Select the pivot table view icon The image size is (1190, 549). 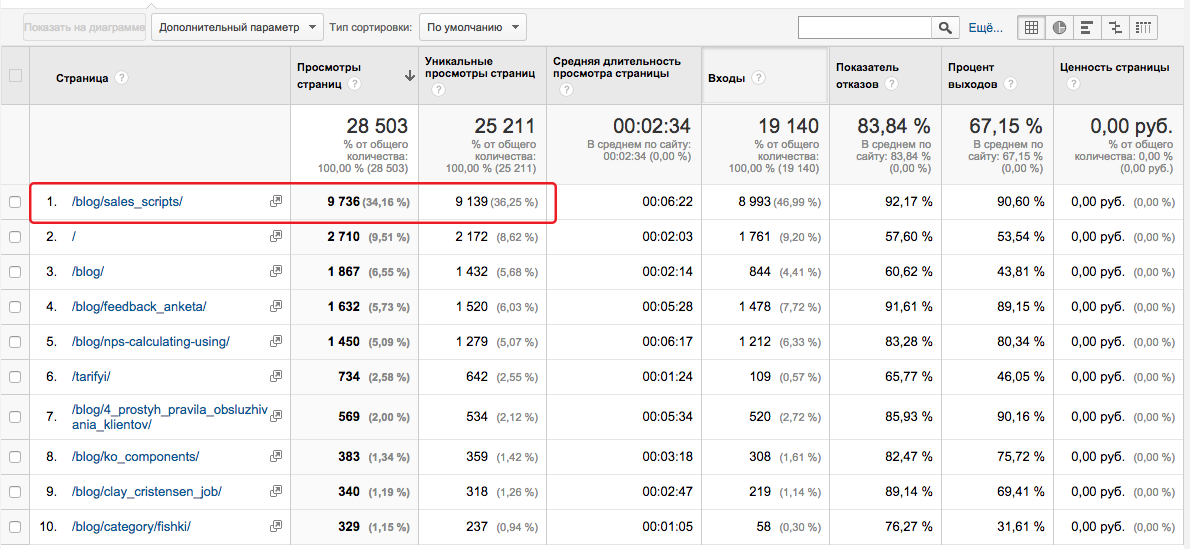point(1144,27)
